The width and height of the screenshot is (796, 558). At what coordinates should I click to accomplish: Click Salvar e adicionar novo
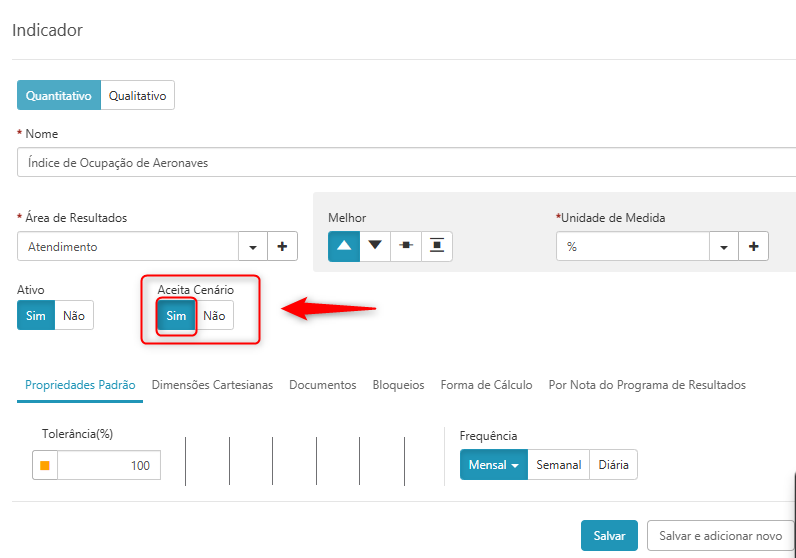720,536
